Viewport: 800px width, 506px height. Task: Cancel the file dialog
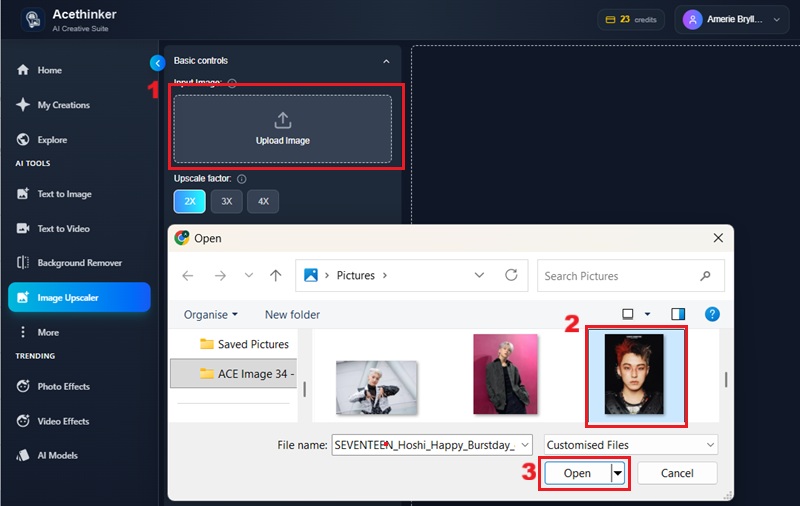point(677,473)
